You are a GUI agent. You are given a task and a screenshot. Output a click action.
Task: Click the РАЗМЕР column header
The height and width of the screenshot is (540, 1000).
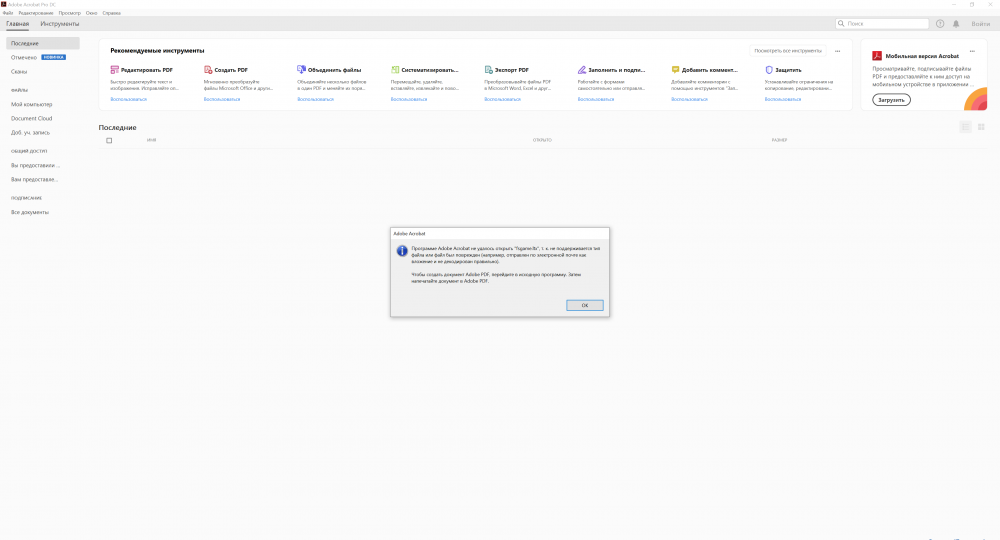(x=779, y=140)
